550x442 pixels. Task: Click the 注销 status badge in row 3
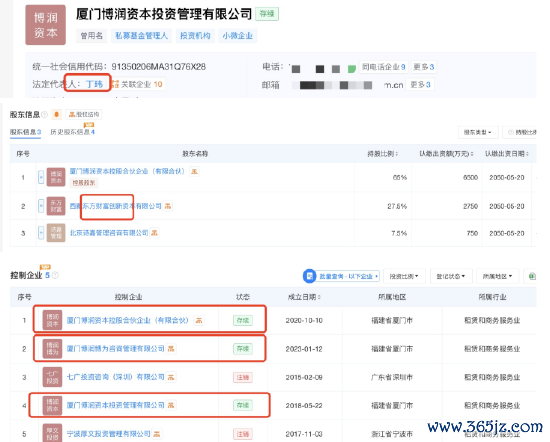(x=243, y=377)
